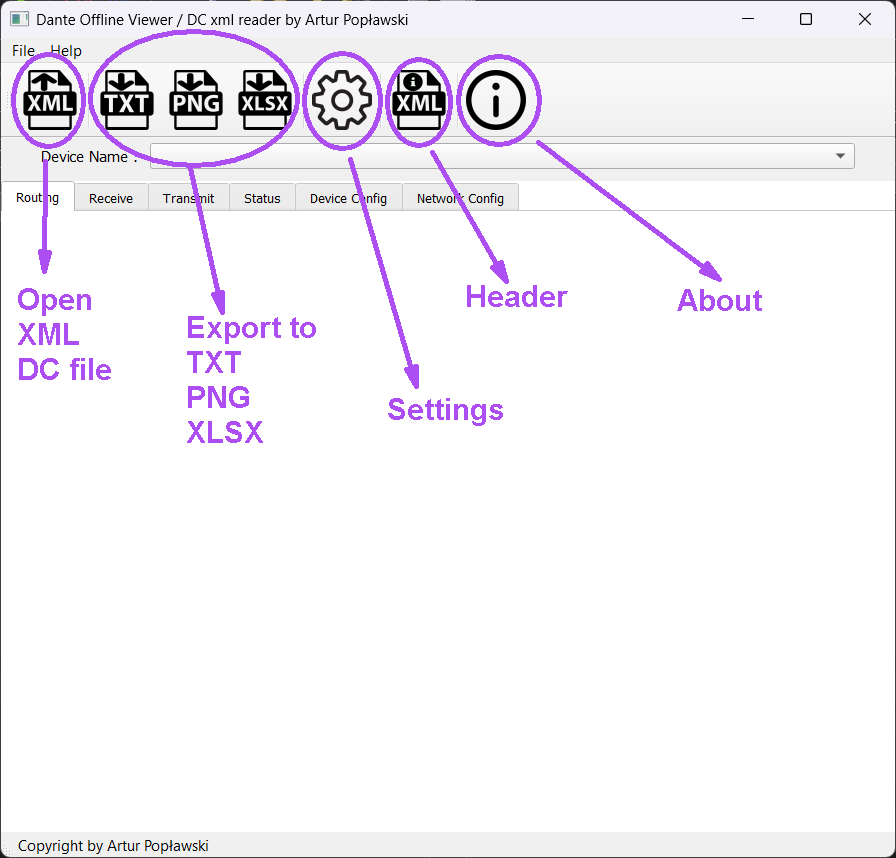The height and width of the screenshot is (858, 896).
Task: Click the Copyright by Artur Popławski status text
Action: pyautogui.click(x=113, y=845)
